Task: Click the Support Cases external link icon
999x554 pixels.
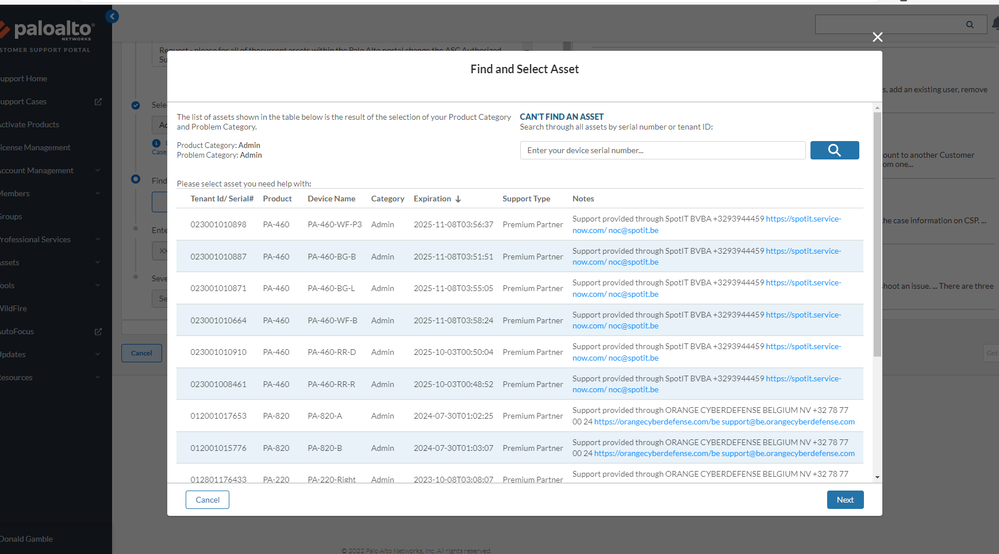Action: click(x=98, y=102)
